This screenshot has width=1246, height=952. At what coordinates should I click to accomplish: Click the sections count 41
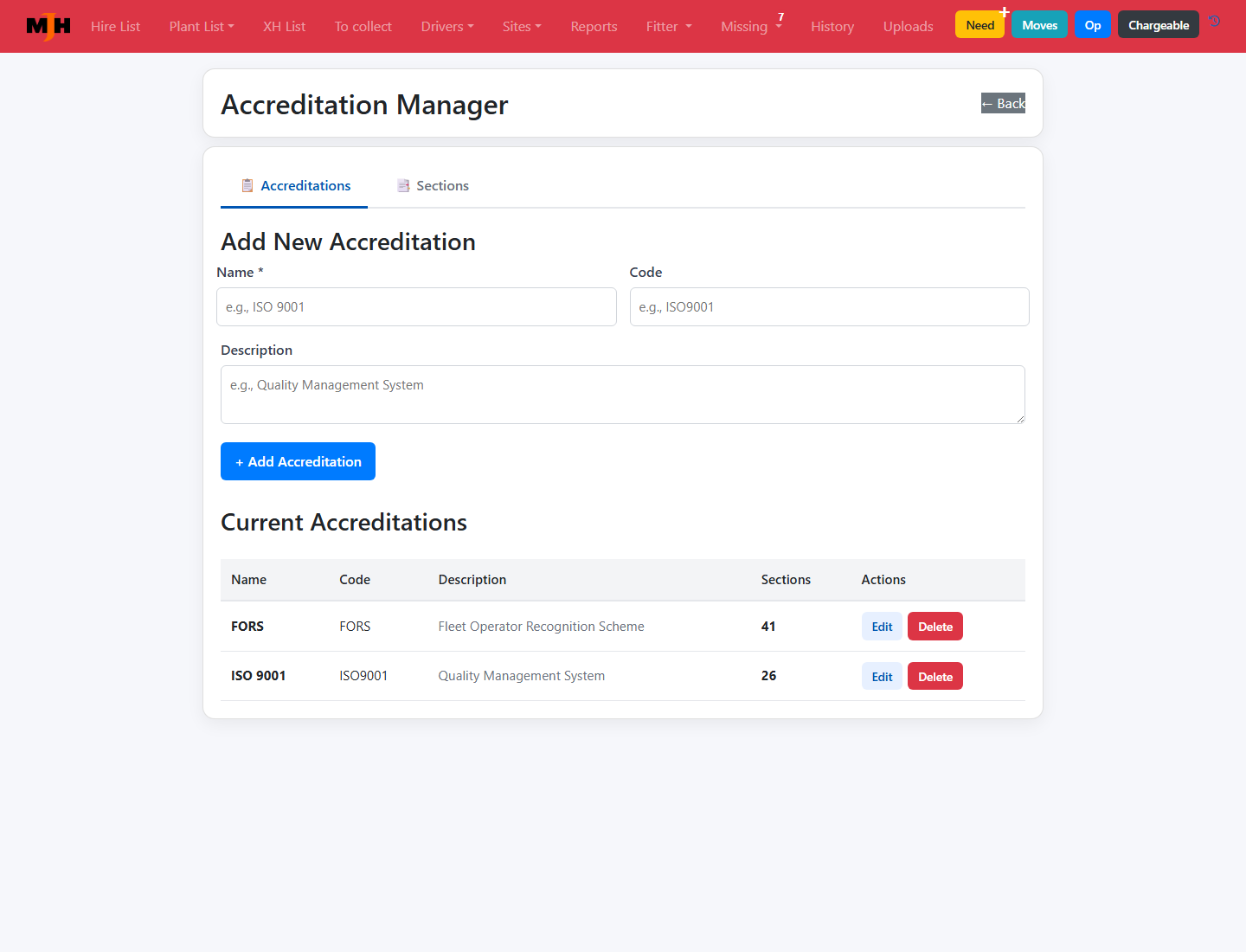pyautogui.click(x=768, y=627)
